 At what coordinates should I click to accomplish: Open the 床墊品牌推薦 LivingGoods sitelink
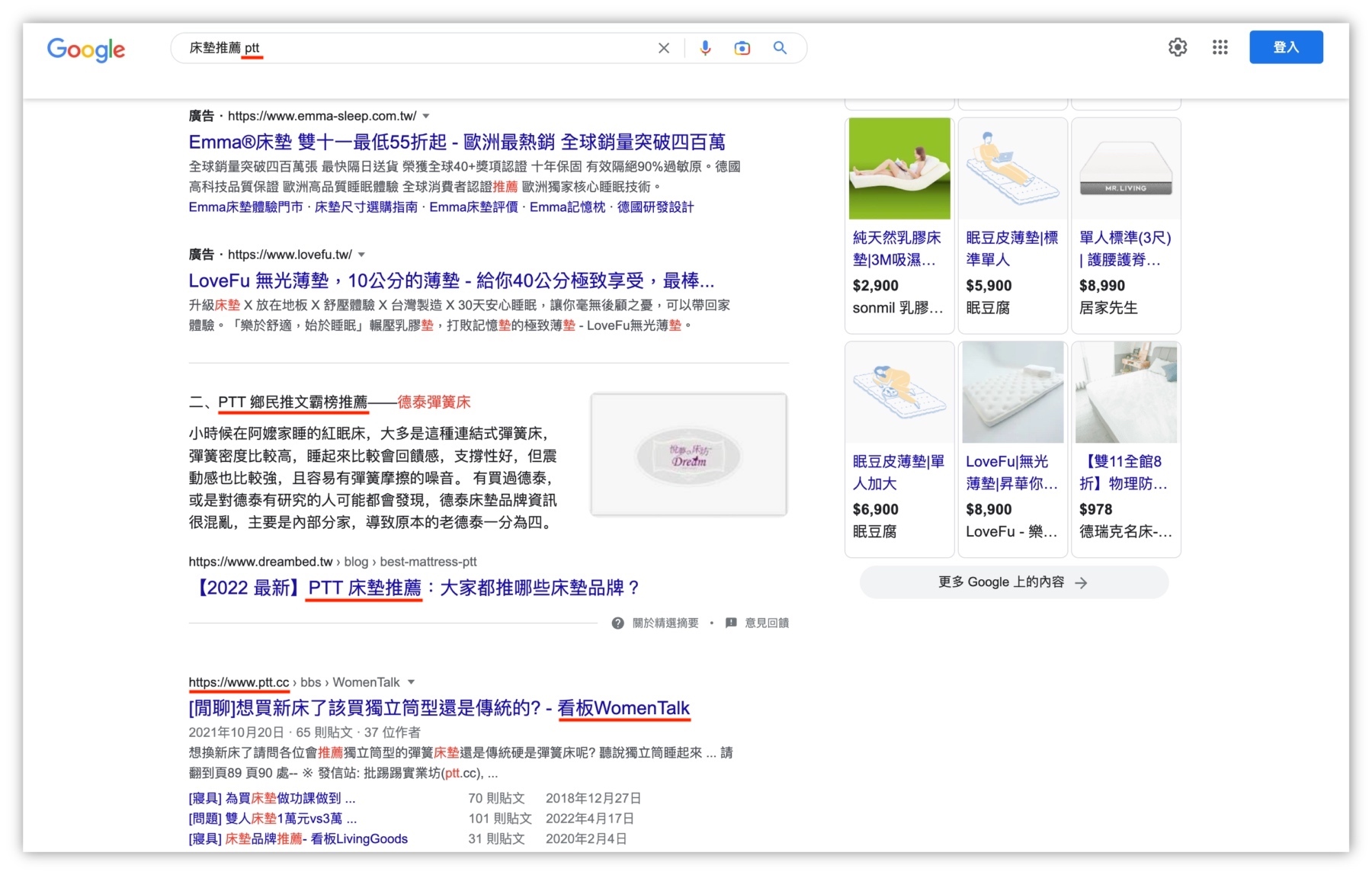pyautogui.click(x=297, y=838)
